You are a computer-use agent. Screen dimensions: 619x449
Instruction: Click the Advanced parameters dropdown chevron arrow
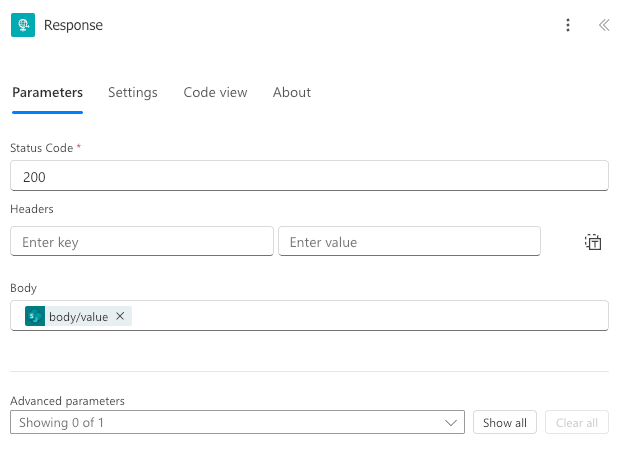(450, 423)
